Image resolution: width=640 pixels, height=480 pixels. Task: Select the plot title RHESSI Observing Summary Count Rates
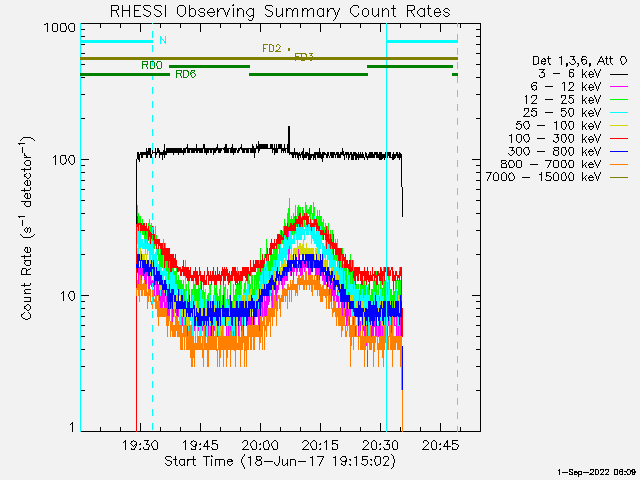pos(280,11)
